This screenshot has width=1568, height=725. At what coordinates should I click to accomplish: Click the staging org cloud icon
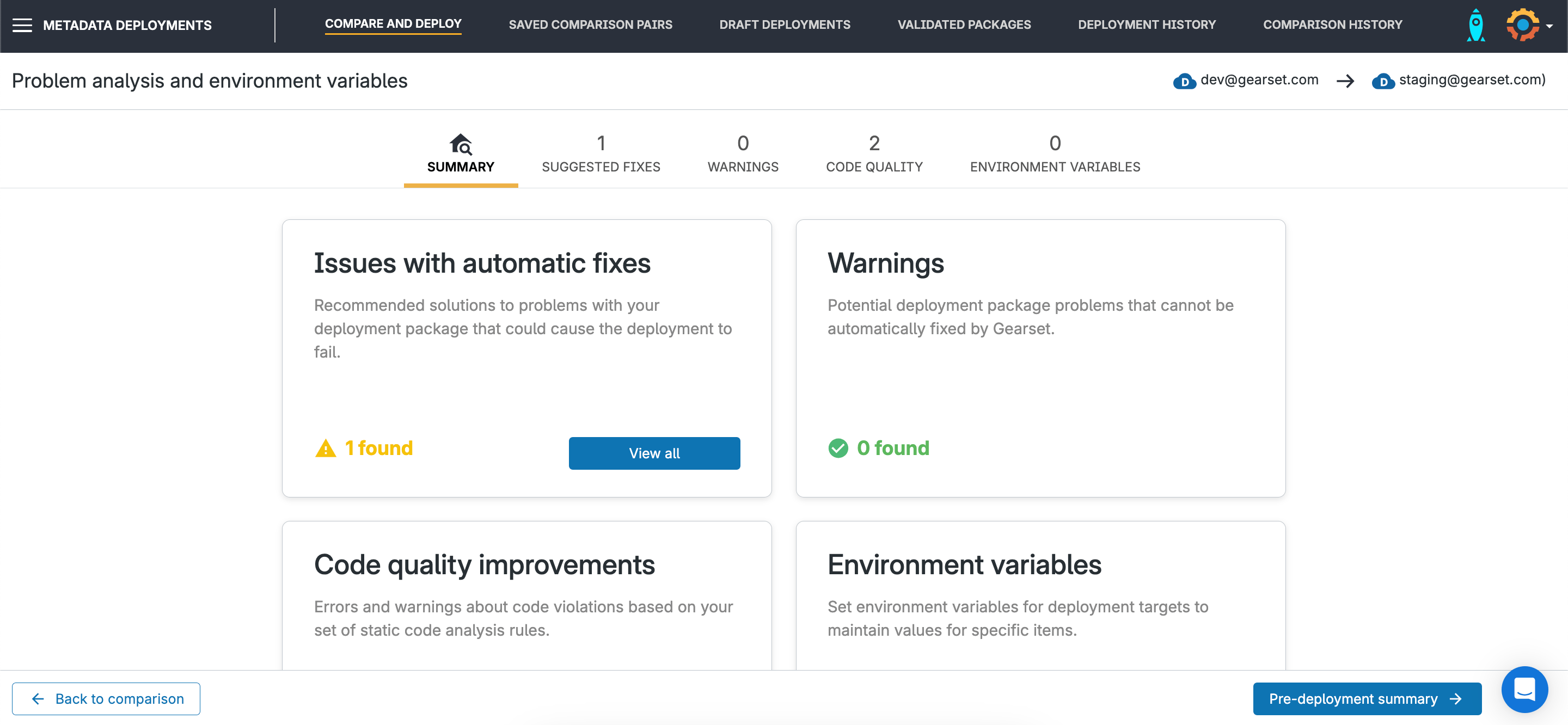(x=1383, y=81)
